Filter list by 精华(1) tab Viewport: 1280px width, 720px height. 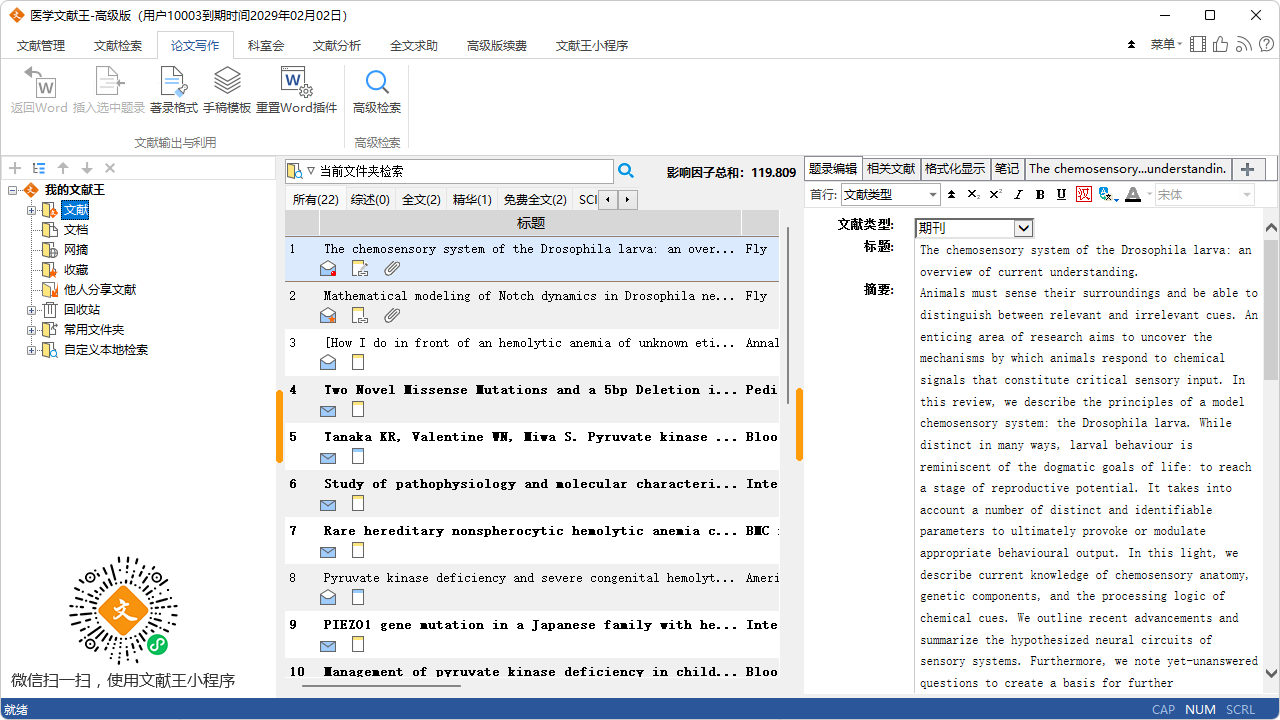pyautogui.click(x=472, y=200)
